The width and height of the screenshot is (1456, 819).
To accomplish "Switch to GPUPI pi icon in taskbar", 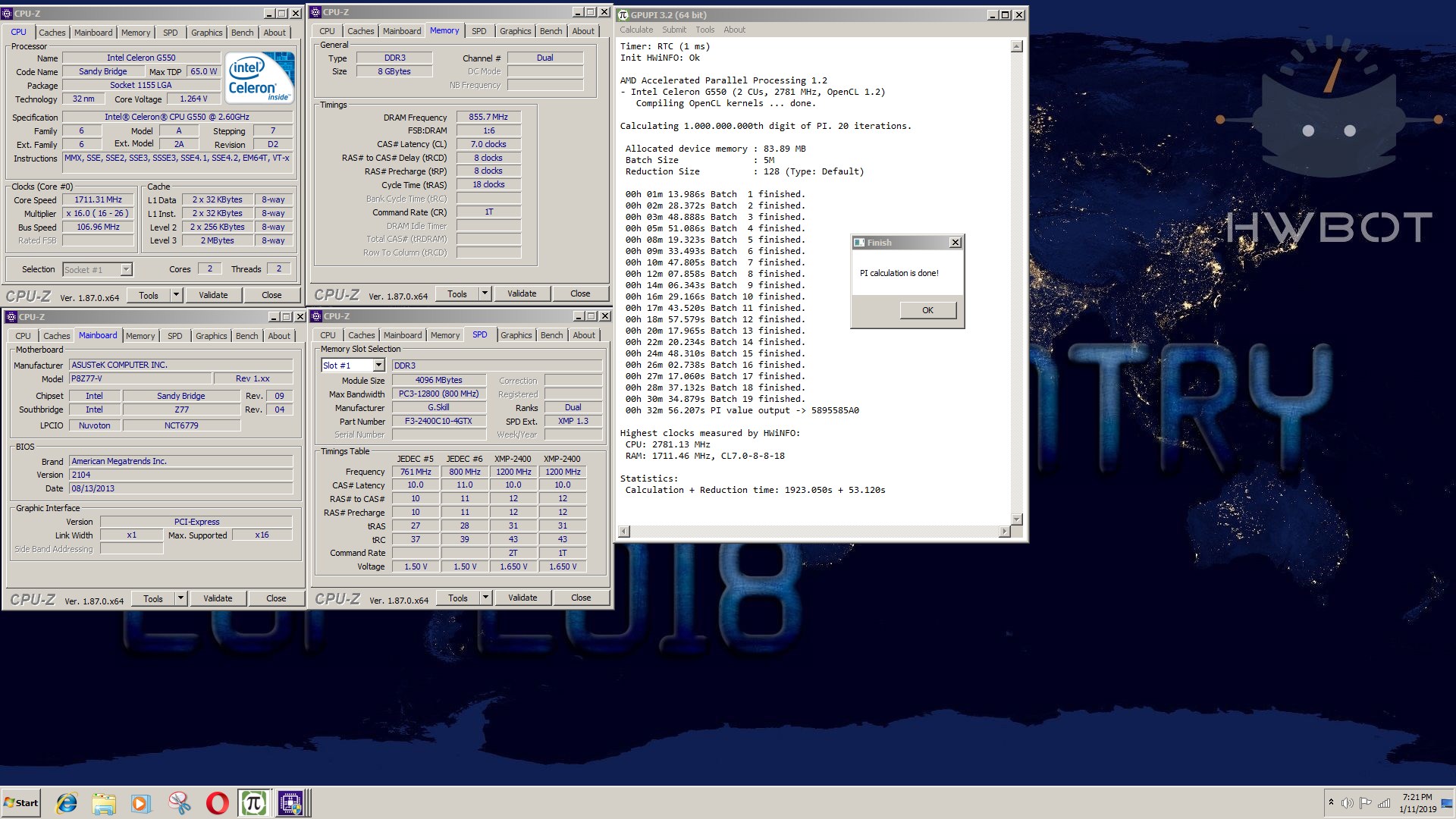I will [x=253, y=803].
